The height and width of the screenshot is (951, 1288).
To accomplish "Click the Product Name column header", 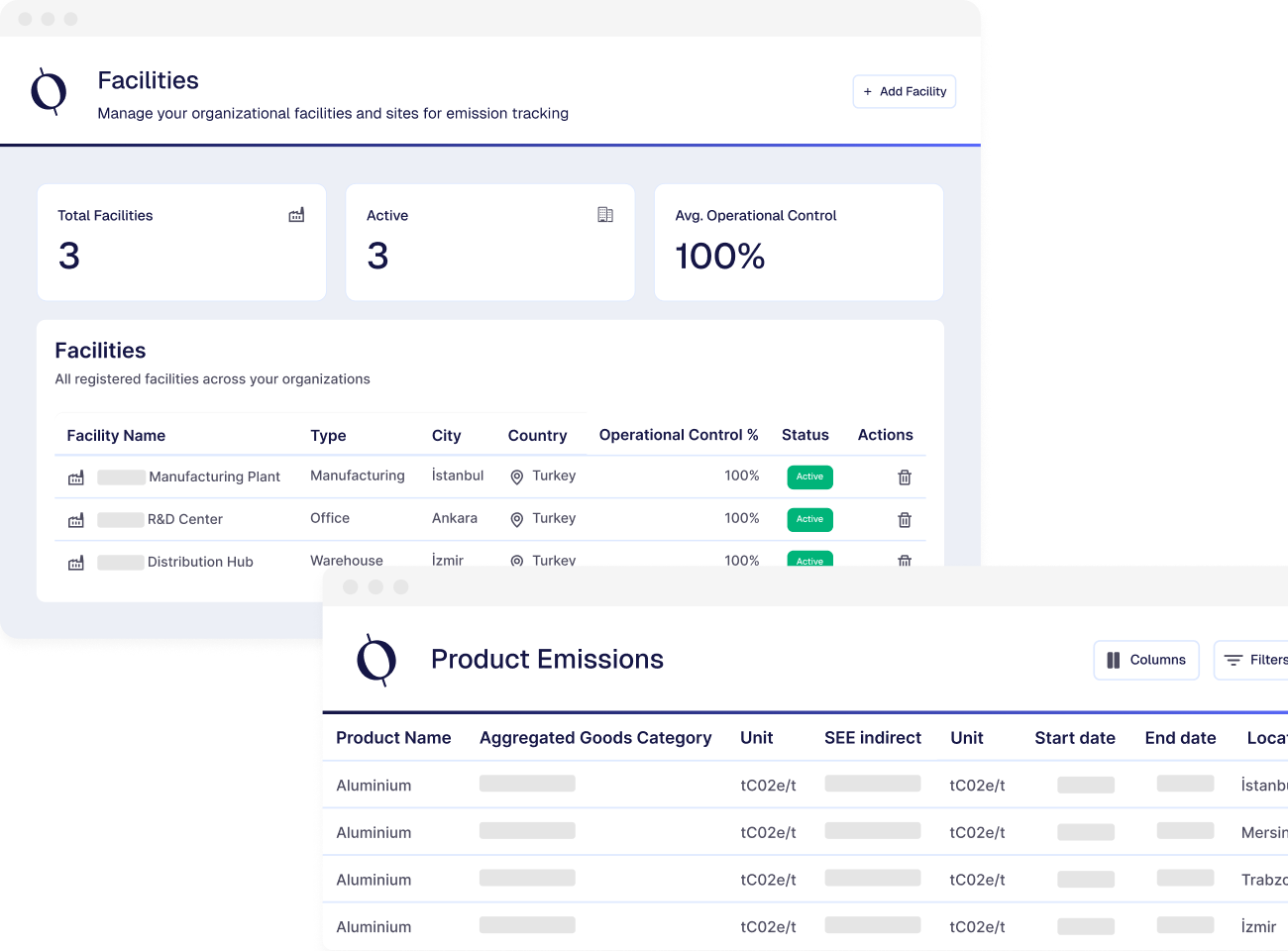I will [393, 738].
